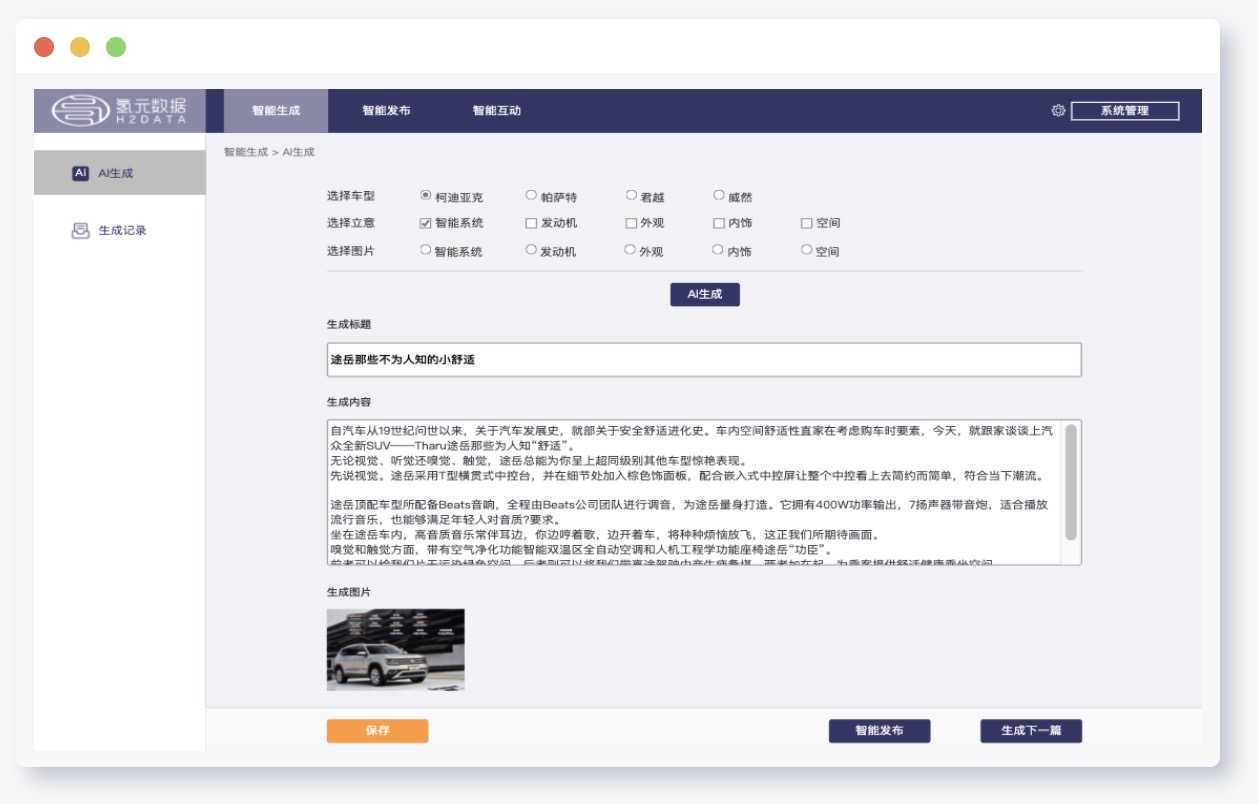The width and height of the screenshot is (1258, 804).
Task: Click the 生成标题 title input field
Action: tap(704, 360)
